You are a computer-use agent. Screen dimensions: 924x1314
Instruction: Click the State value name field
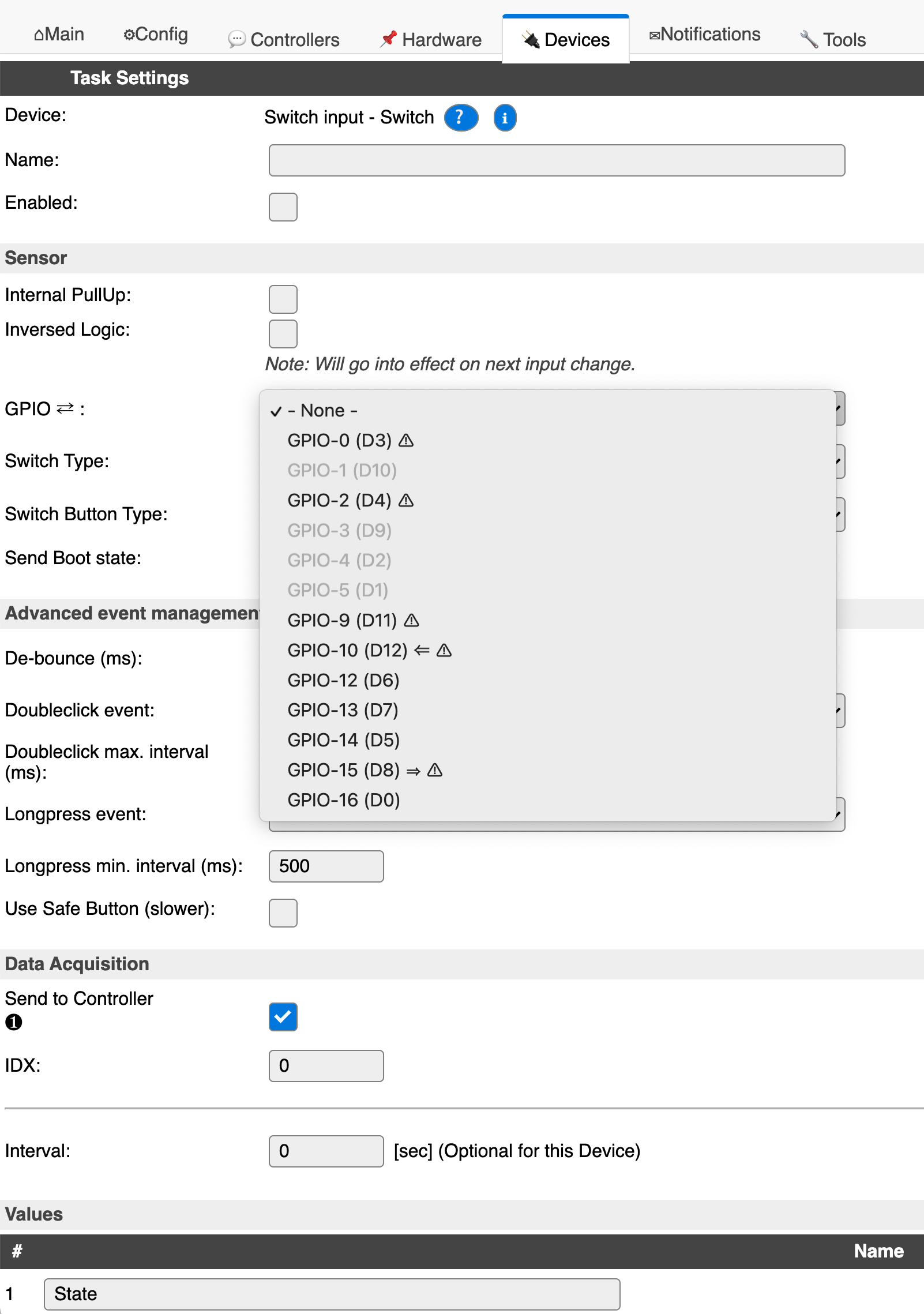tap(332, 1294)
